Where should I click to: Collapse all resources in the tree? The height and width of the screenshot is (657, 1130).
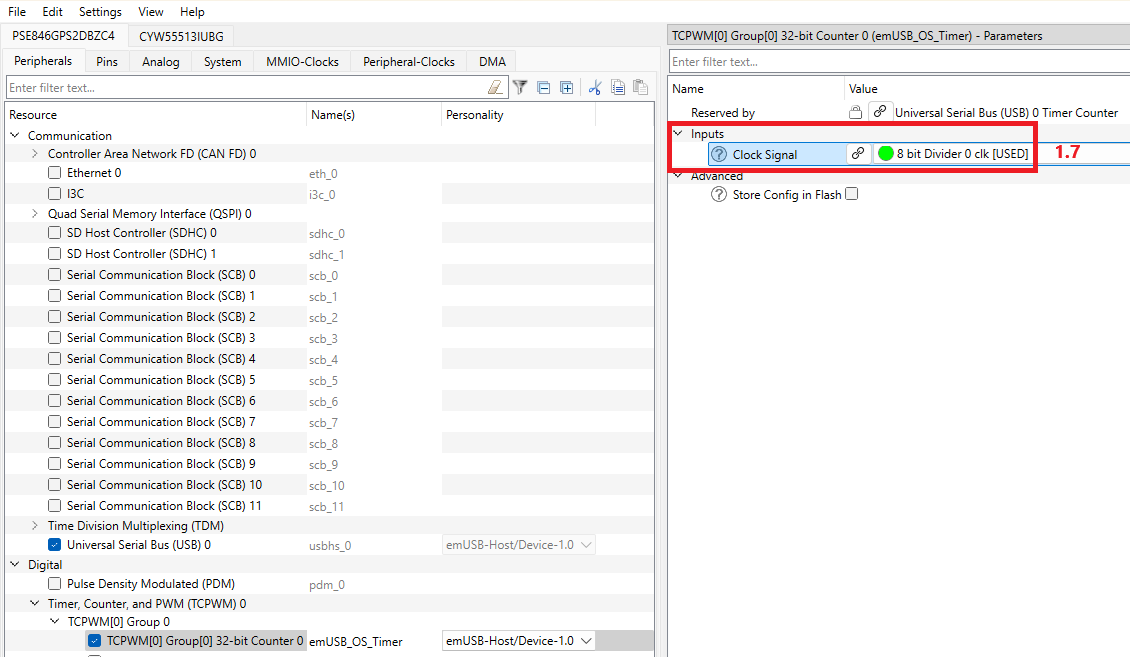click(544, 88)
